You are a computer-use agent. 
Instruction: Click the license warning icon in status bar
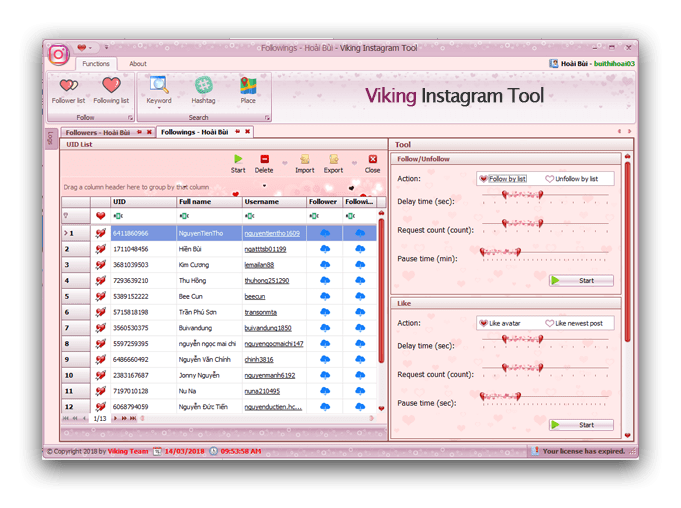(x=536, y=451)
